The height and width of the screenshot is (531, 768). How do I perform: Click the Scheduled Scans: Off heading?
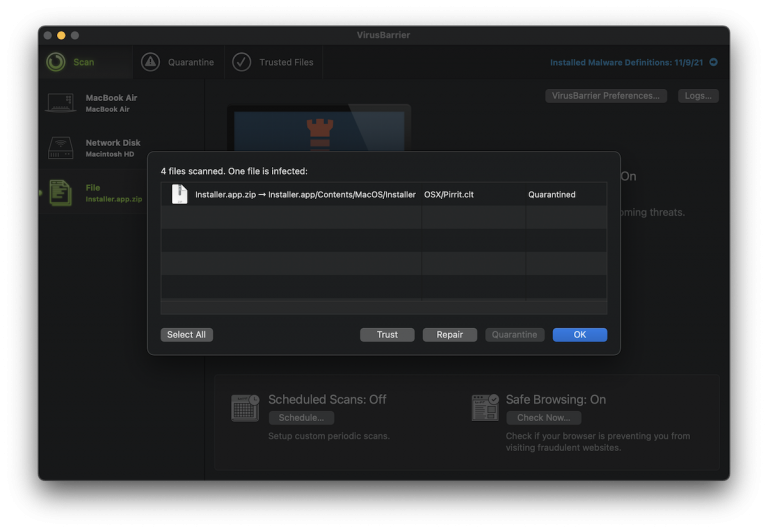pyautogui.click(x=327, y=399)
